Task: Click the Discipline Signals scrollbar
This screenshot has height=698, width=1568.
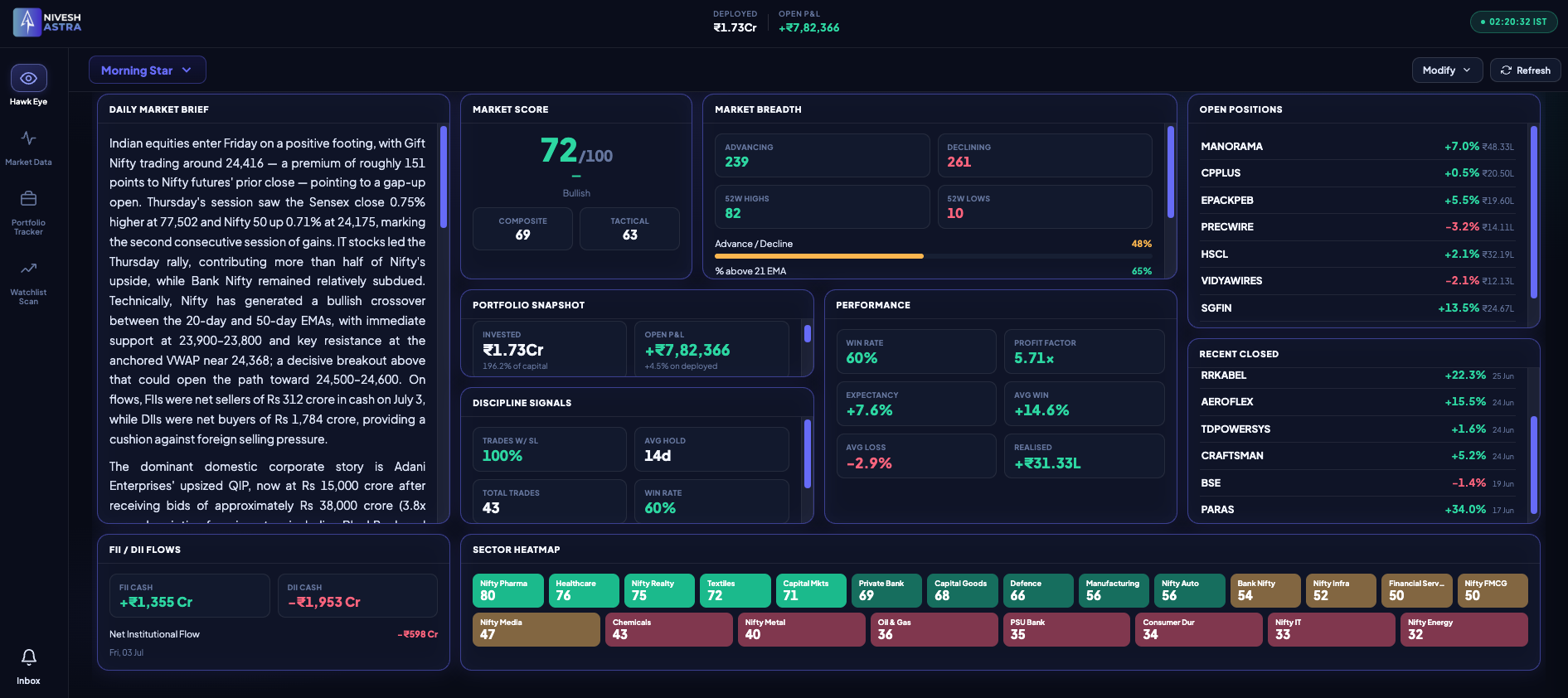Action: 808,454
